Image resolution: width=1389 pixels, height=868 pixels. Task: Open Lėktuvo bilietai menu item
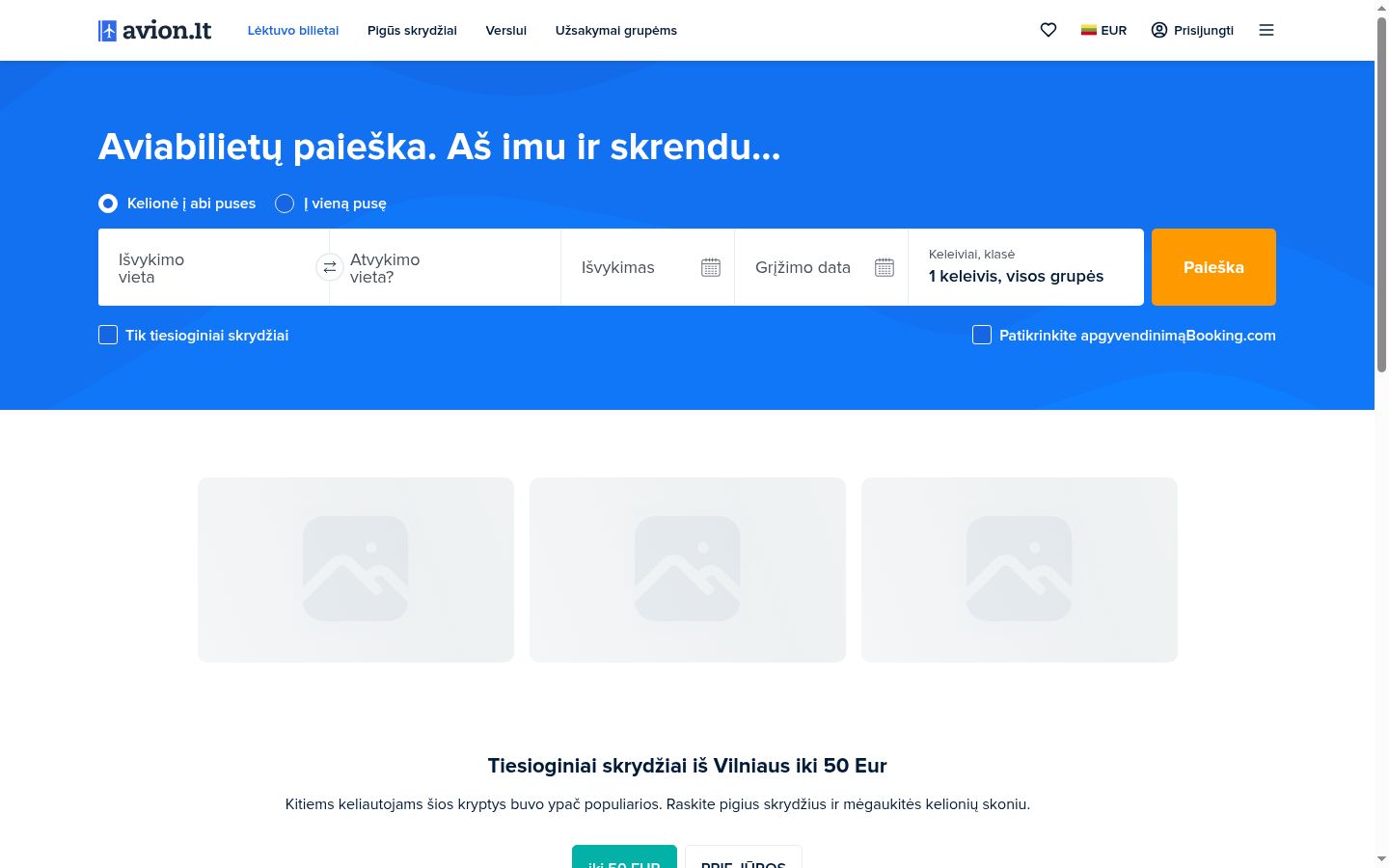tap(293, 30)
